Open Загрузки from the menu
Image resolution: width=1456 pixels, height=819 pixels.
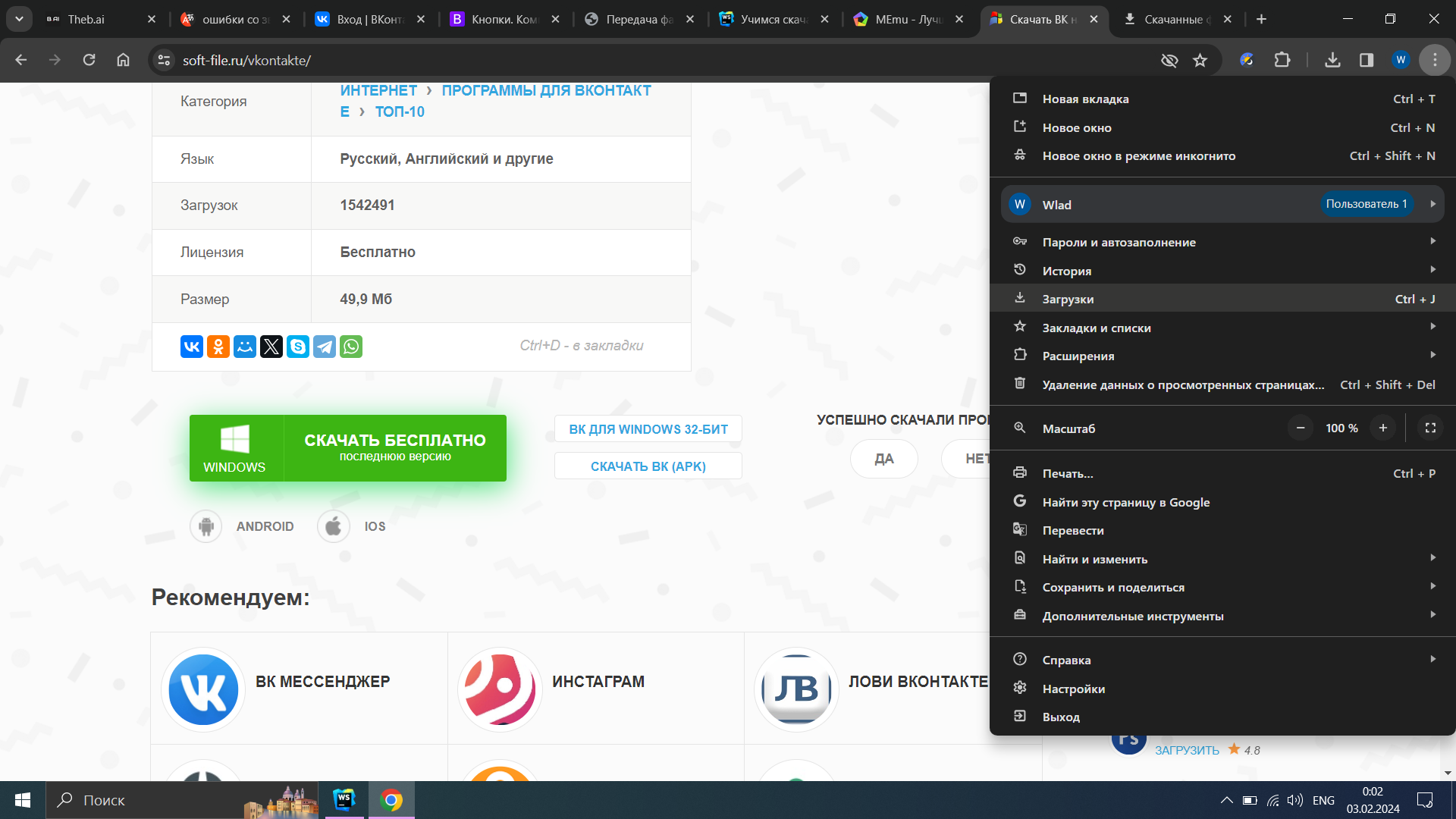coord(1222,299)
